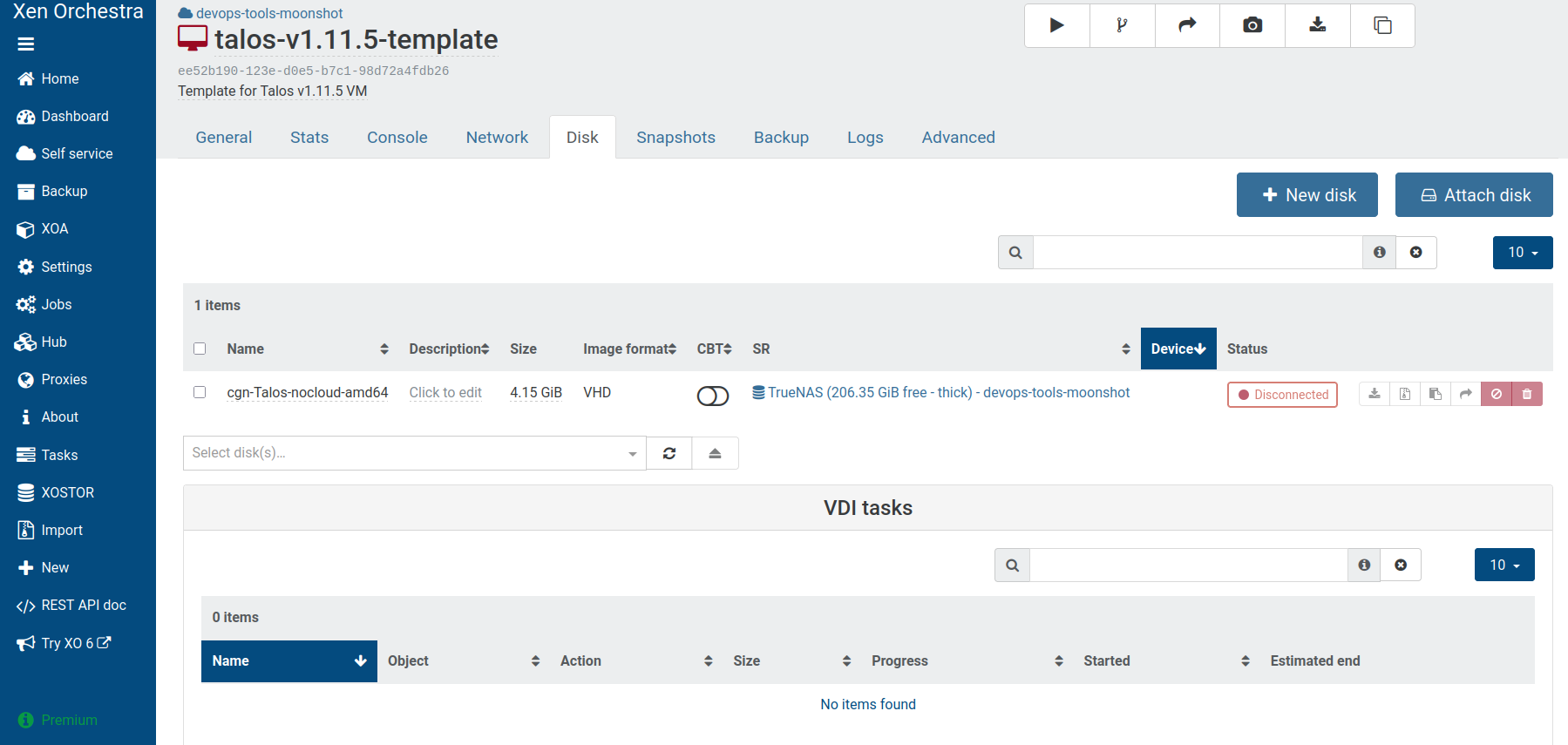The width and height of the screenshot is (1568, 745).
Task: Switch to the Stats tab
Action: [309, 138]
